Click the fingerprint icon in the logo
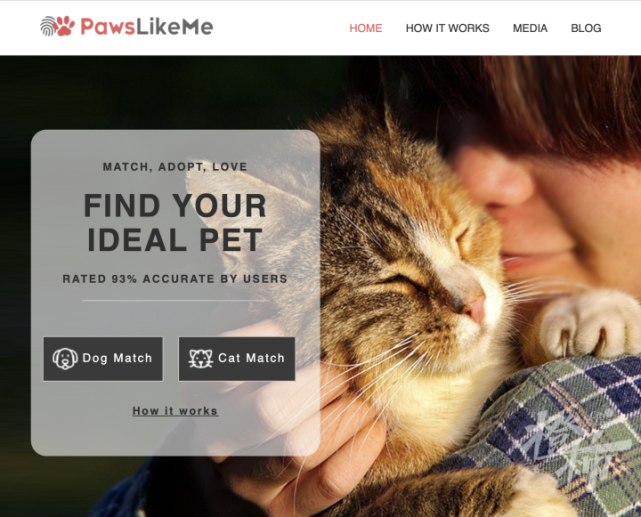Viewport: 641px width, 517px height. (48, 27)
